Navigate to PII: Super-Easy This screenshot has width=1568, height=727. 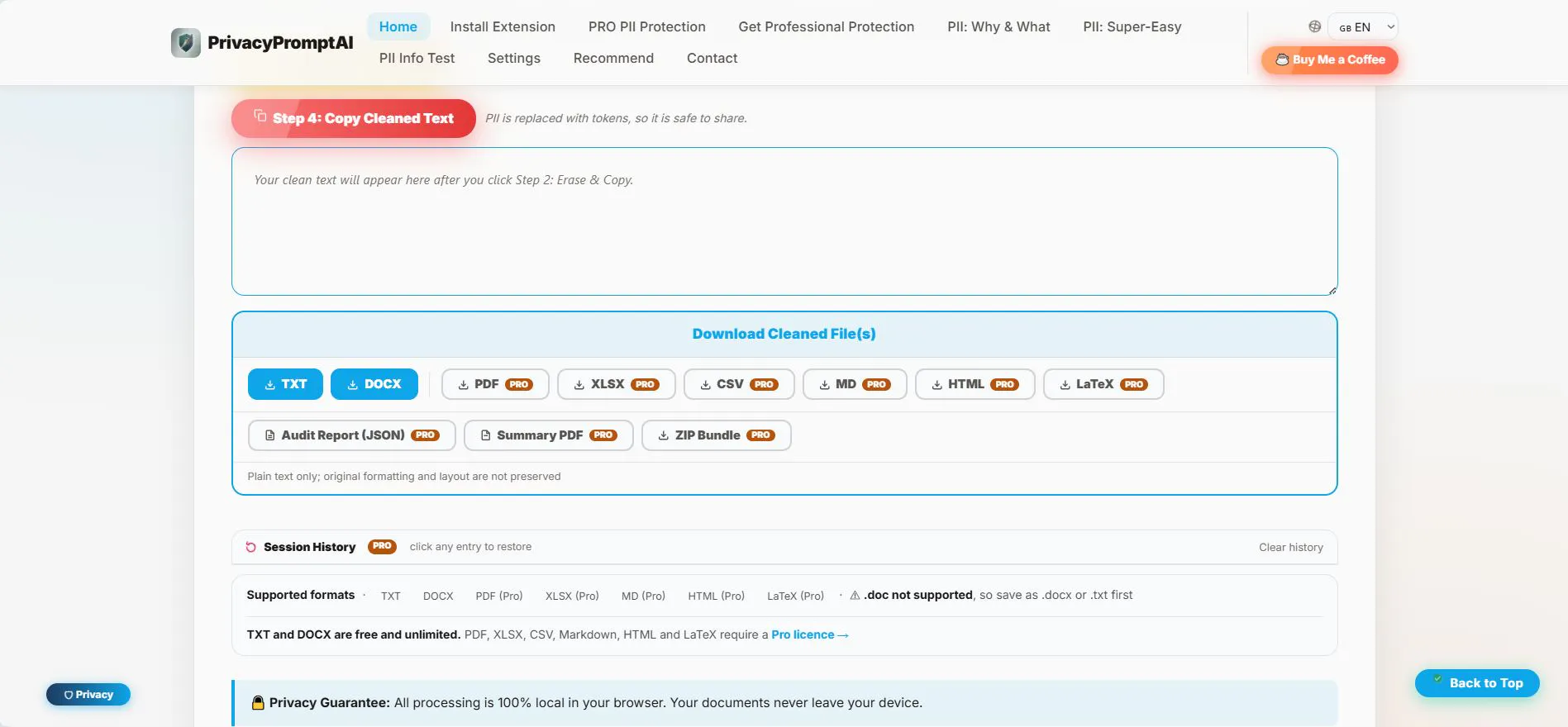tap(1132, 26)
